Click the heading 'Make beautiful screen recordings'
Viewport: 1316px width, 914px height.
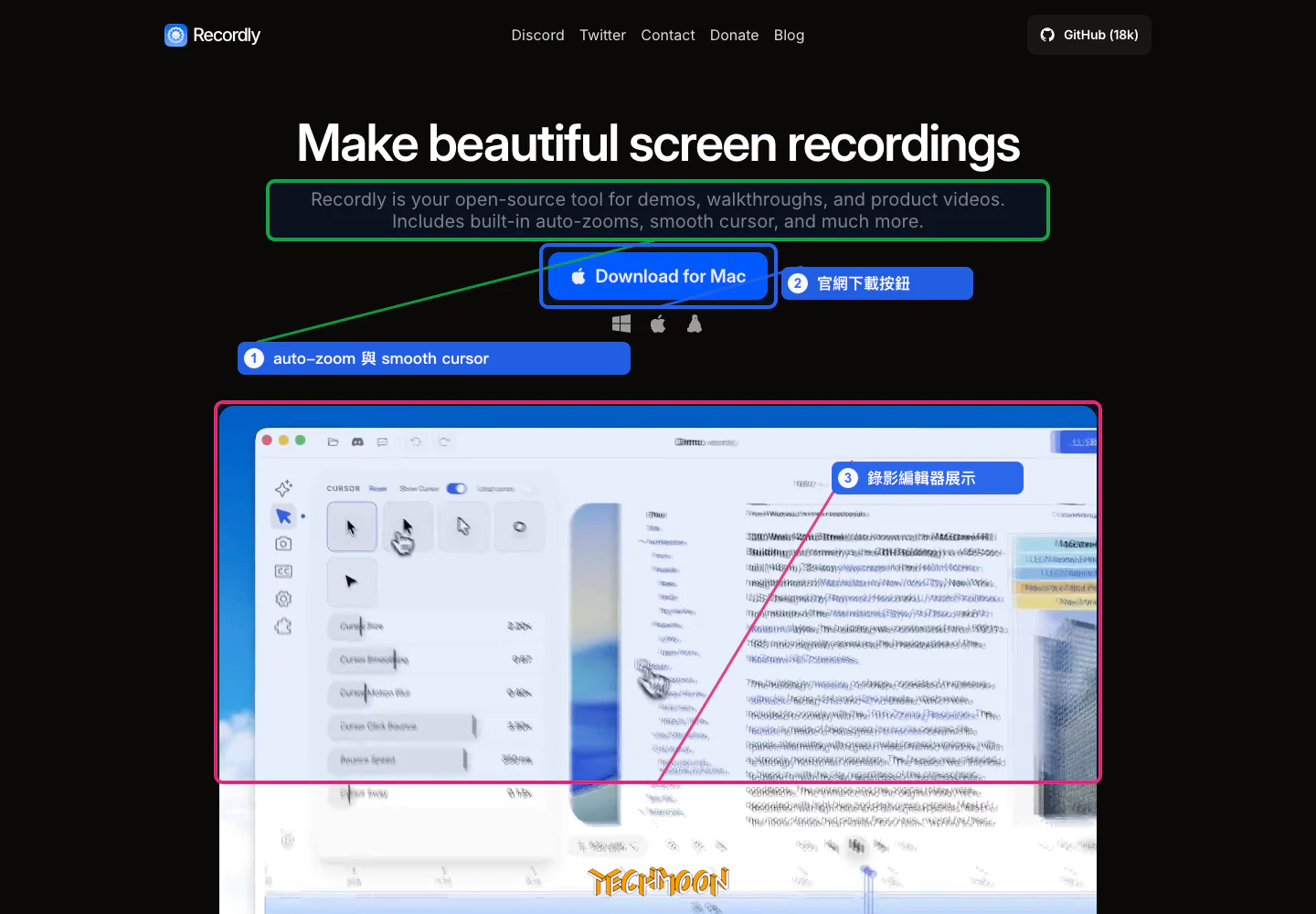658,143
